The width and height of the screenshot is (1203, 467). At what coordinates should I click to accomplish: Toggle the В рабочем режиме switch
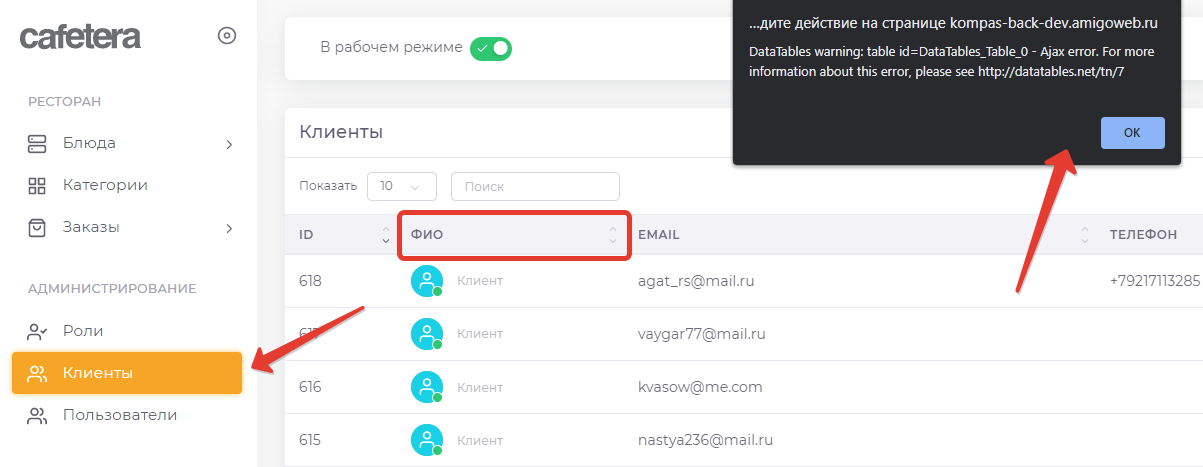click(491, 47)
